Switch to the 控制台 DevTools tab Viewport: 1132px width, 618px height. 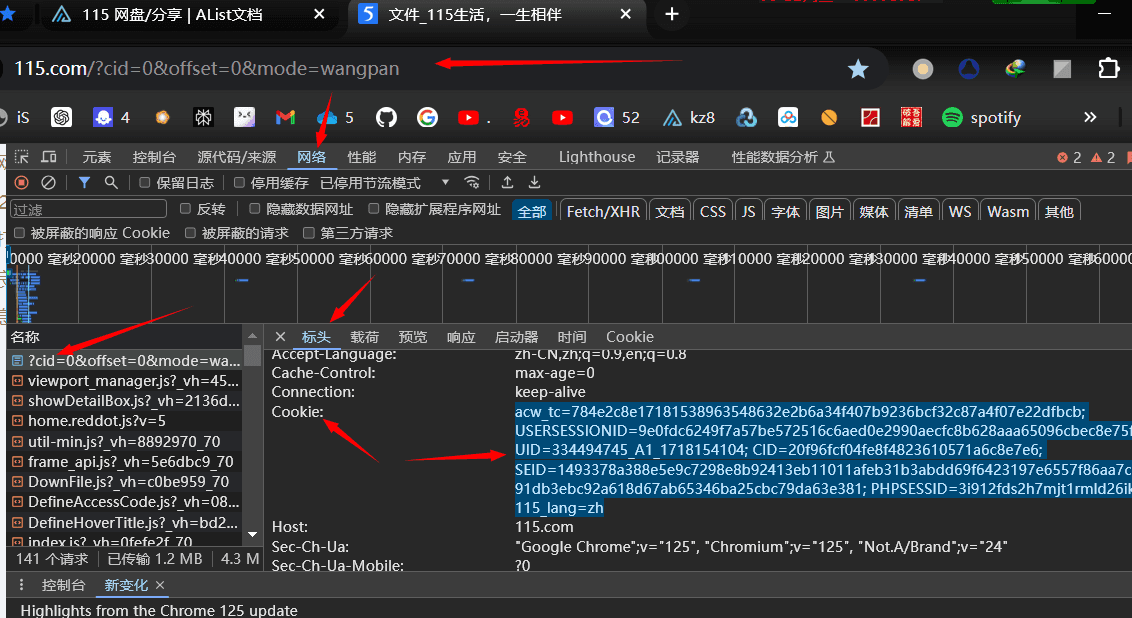click(154, 157)
